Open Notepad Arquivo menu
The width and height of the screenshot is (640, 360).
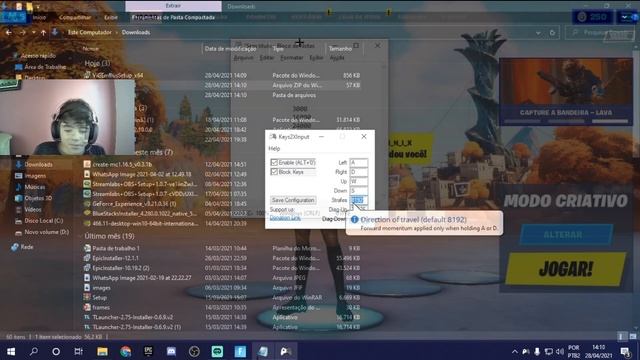click(244, 58)
